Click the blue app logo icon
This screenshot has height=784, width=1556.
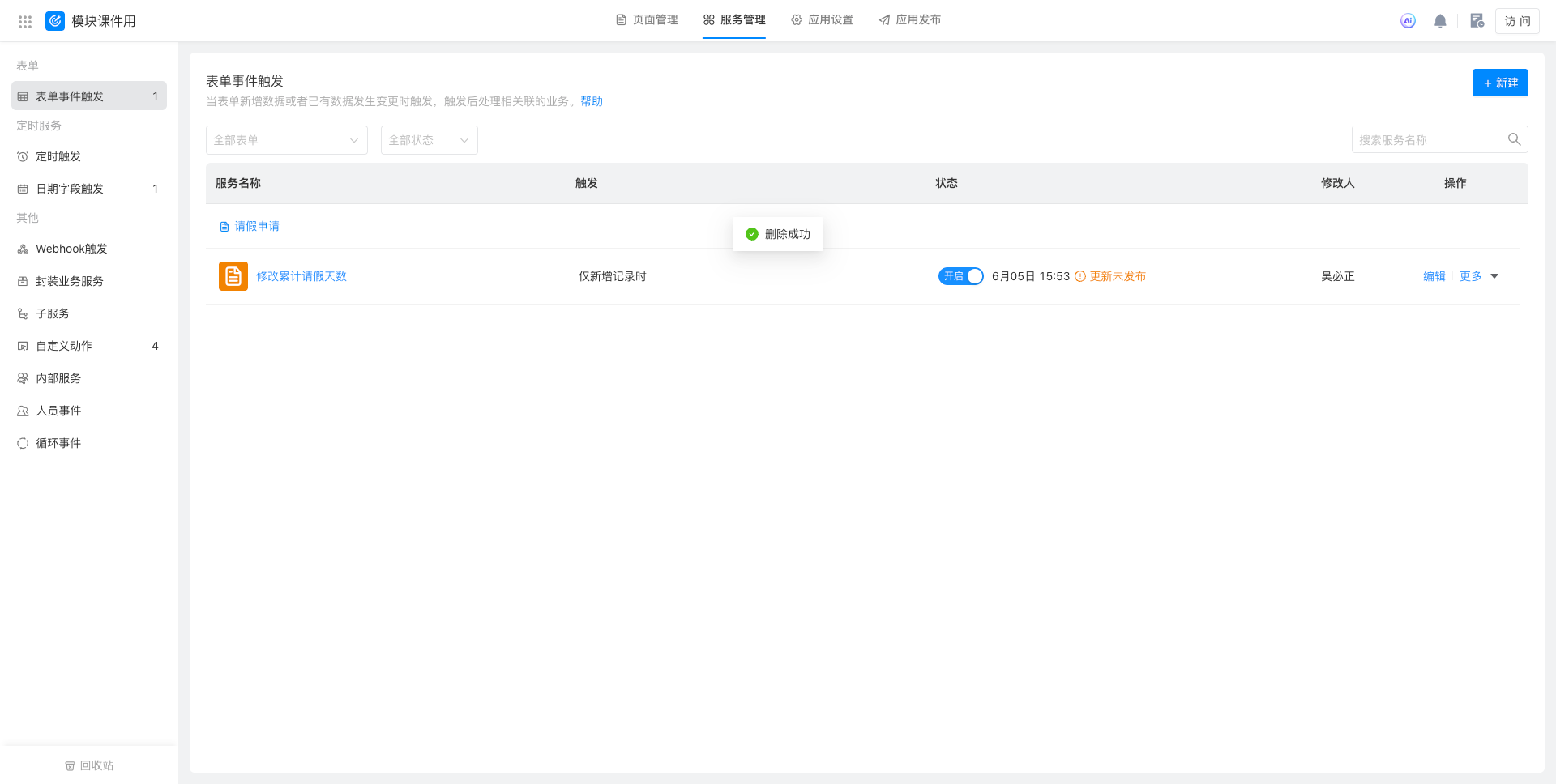tap(55, 21)
